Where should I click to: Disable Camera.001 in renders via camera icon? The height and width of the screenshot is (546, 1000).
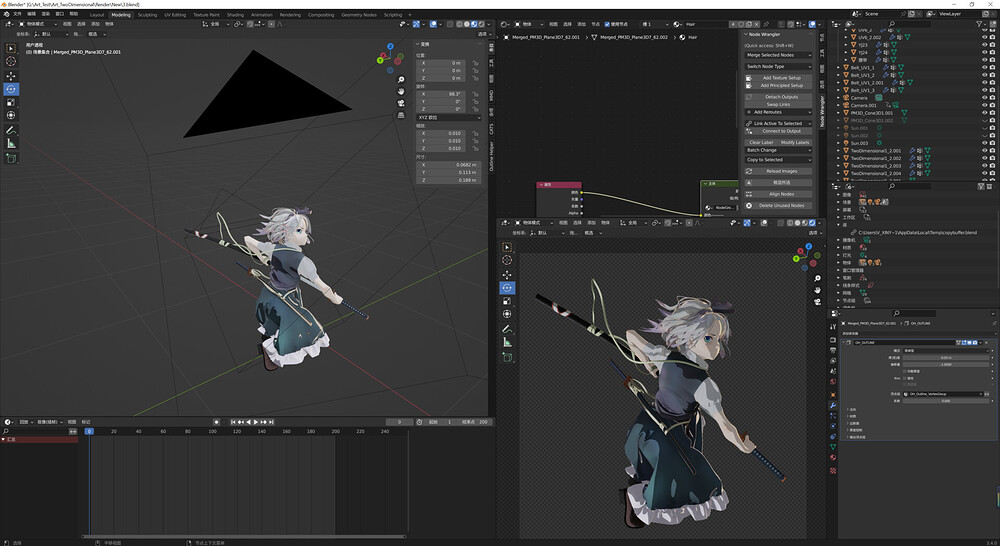993,105
